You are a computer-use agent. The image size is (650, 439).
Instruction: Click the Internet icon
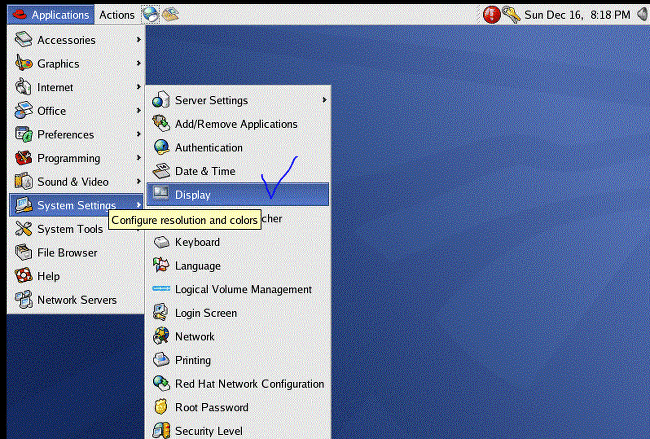click(x=24, y=87)
